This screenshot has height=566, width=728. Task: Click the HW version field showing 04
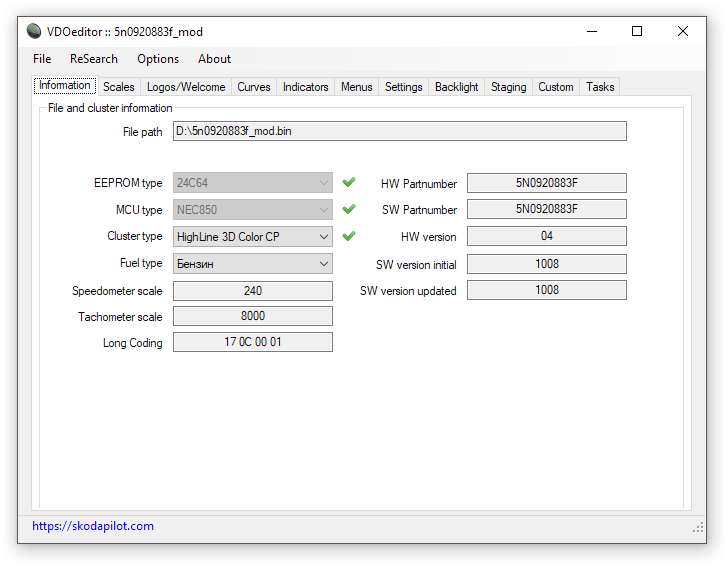pyautogui.click(x=546, y=236)
